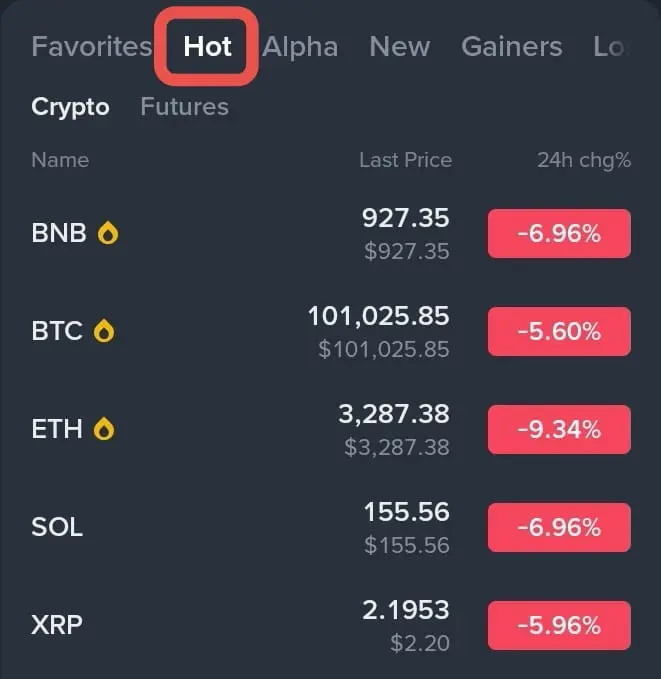Viewport: 661px width, 679px height.
Task: Switch to the New listings tab
Action: (399, 47)
